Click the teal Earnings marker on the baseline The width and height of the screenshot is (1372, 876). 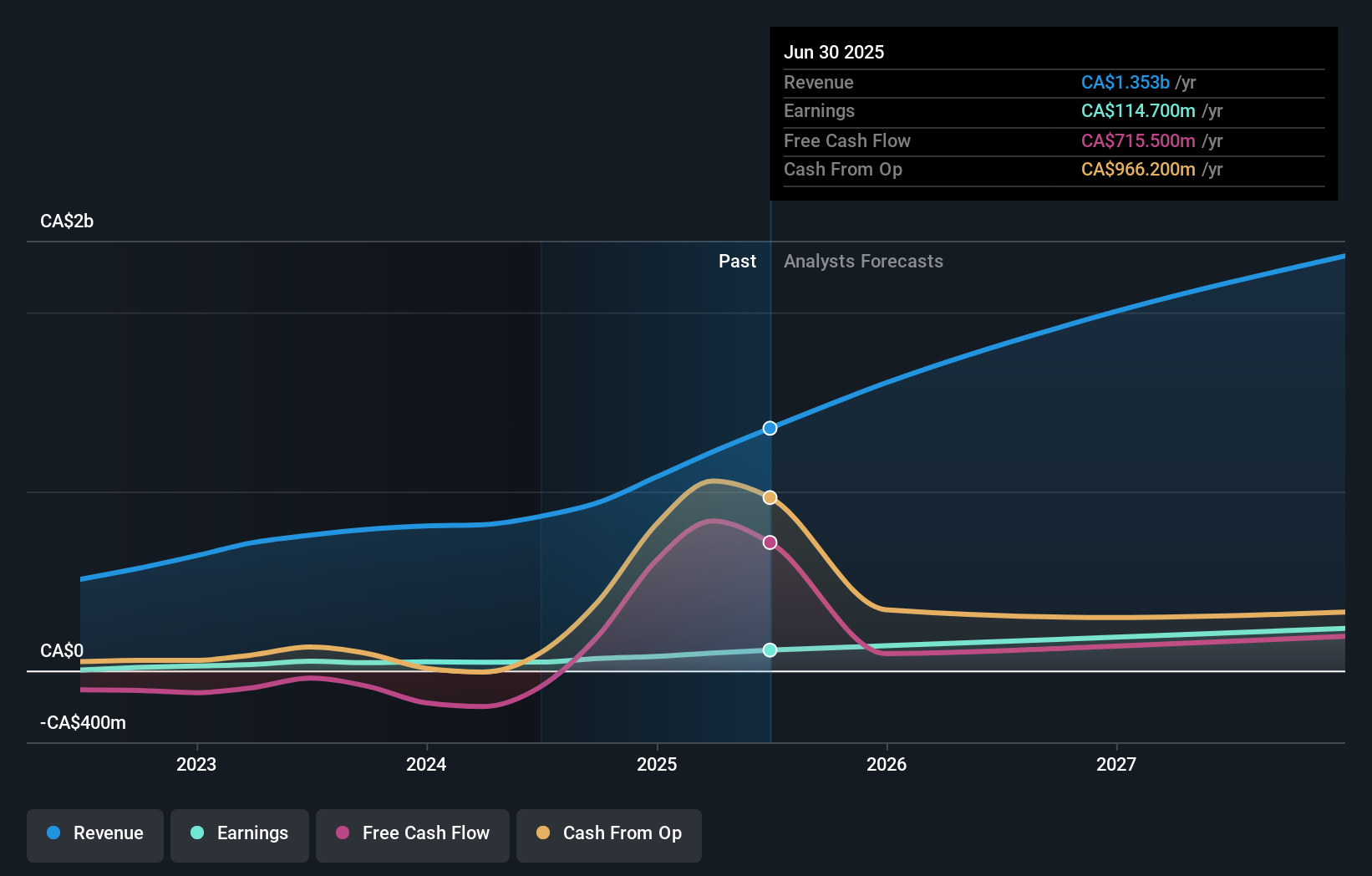coord(770,650)
